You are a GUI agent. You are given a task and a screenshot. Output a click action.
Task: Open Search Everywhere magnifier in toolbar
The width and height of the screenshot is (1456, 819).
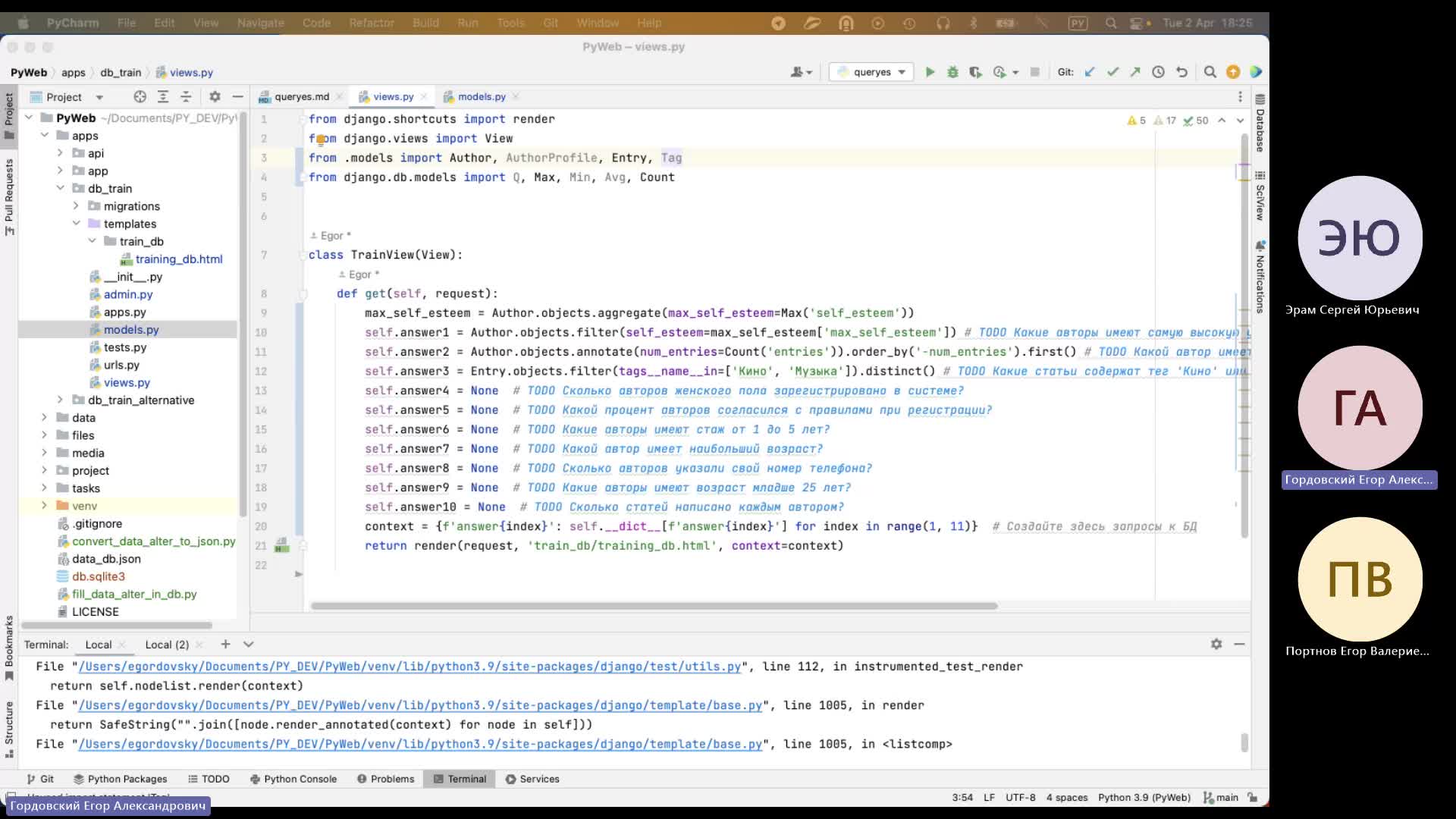(x=1210, y=72)
